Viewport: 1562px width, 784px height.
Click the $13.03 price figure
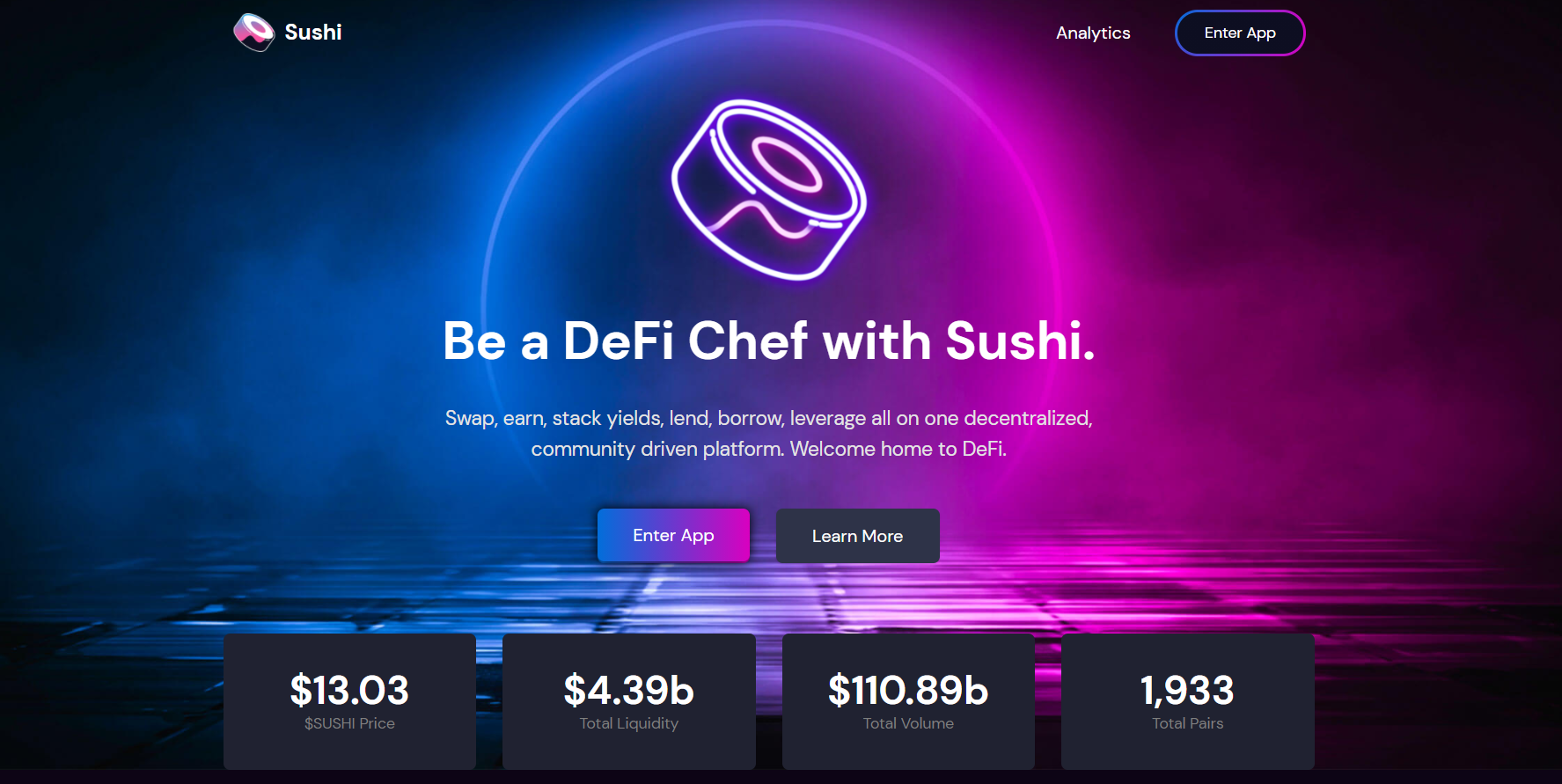tap(349, 690)
